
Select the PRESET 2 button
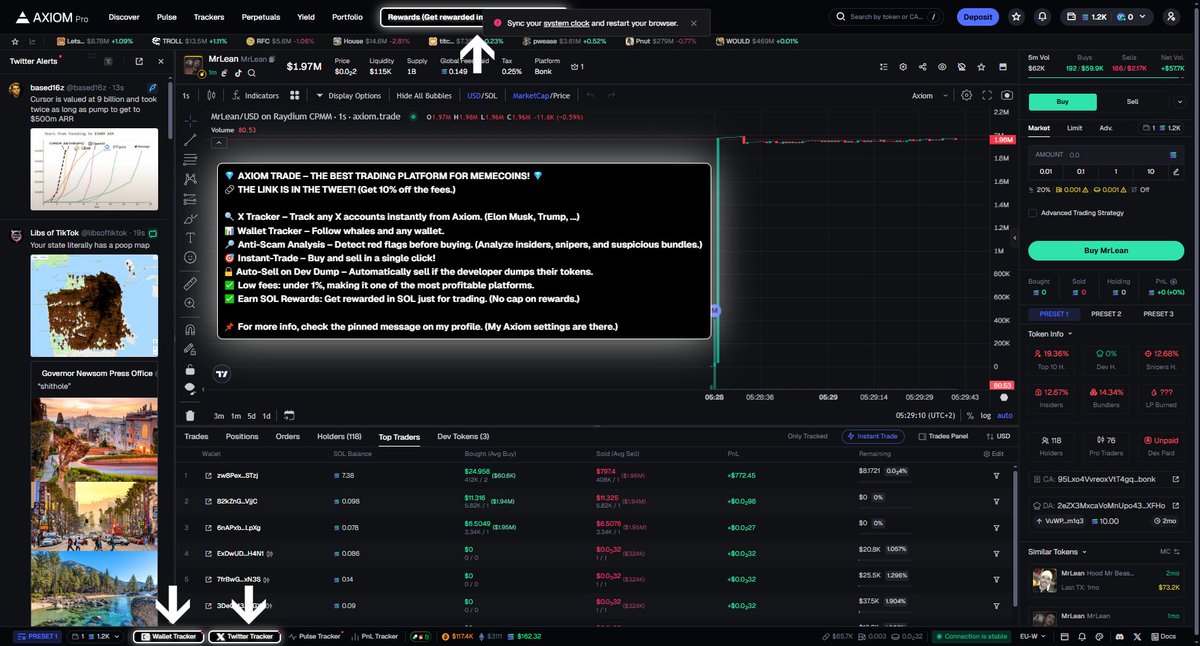(x=1105, y=313)
